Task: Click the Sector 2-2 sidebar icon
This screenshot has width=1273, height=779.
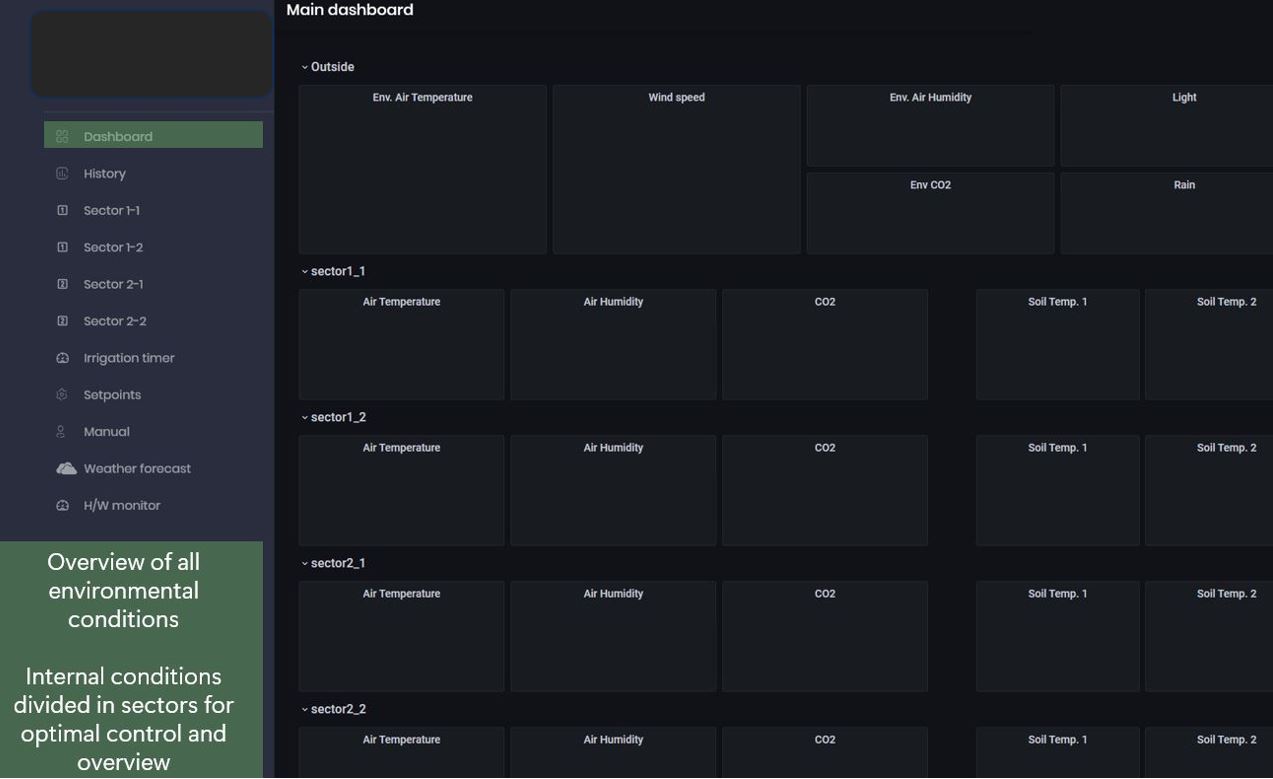Action: click(62, 321)
